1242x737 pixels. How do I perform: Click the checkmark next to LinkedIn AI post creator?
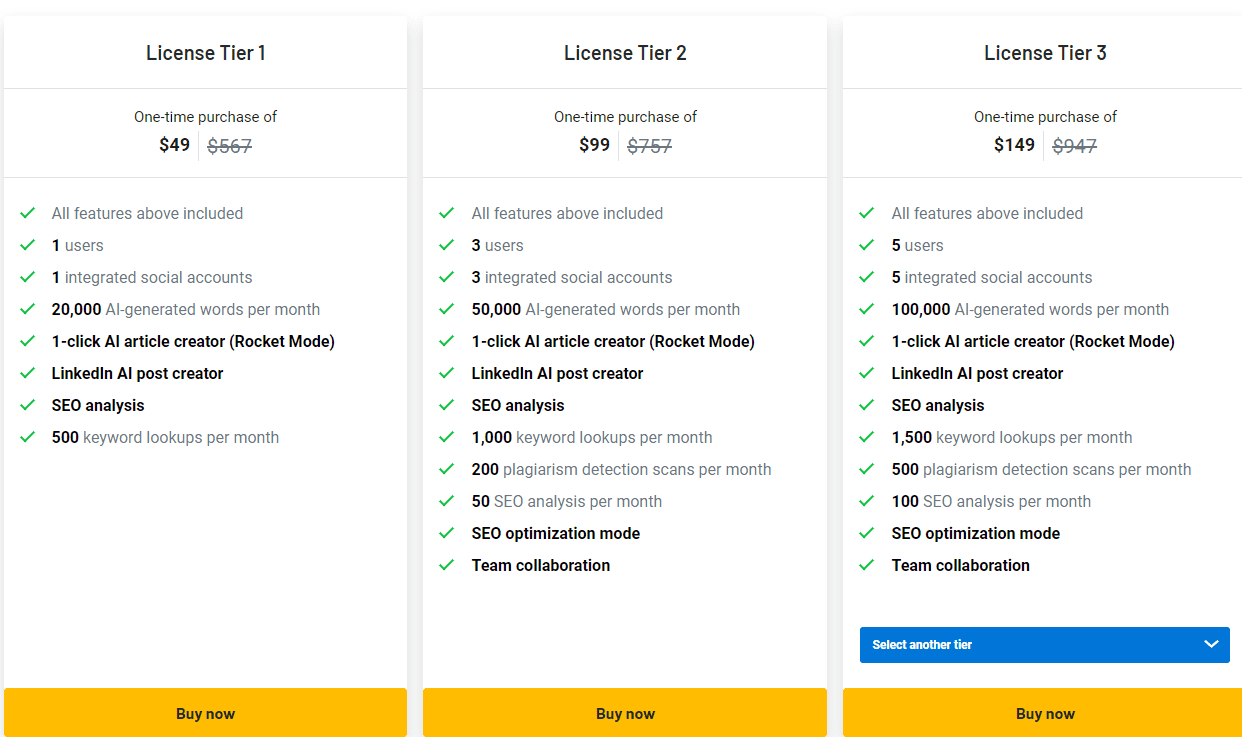[x=28, y=373]
